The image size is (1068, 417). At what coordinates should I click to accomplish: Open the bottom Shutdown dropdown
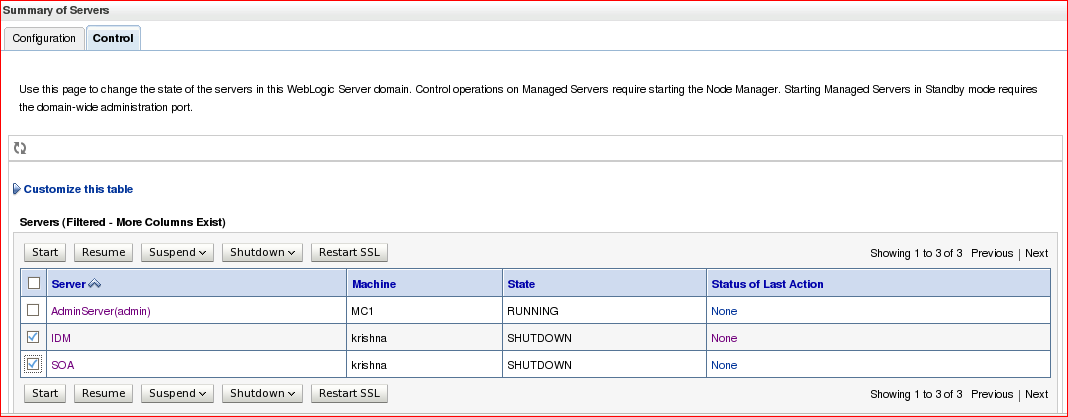262,393
